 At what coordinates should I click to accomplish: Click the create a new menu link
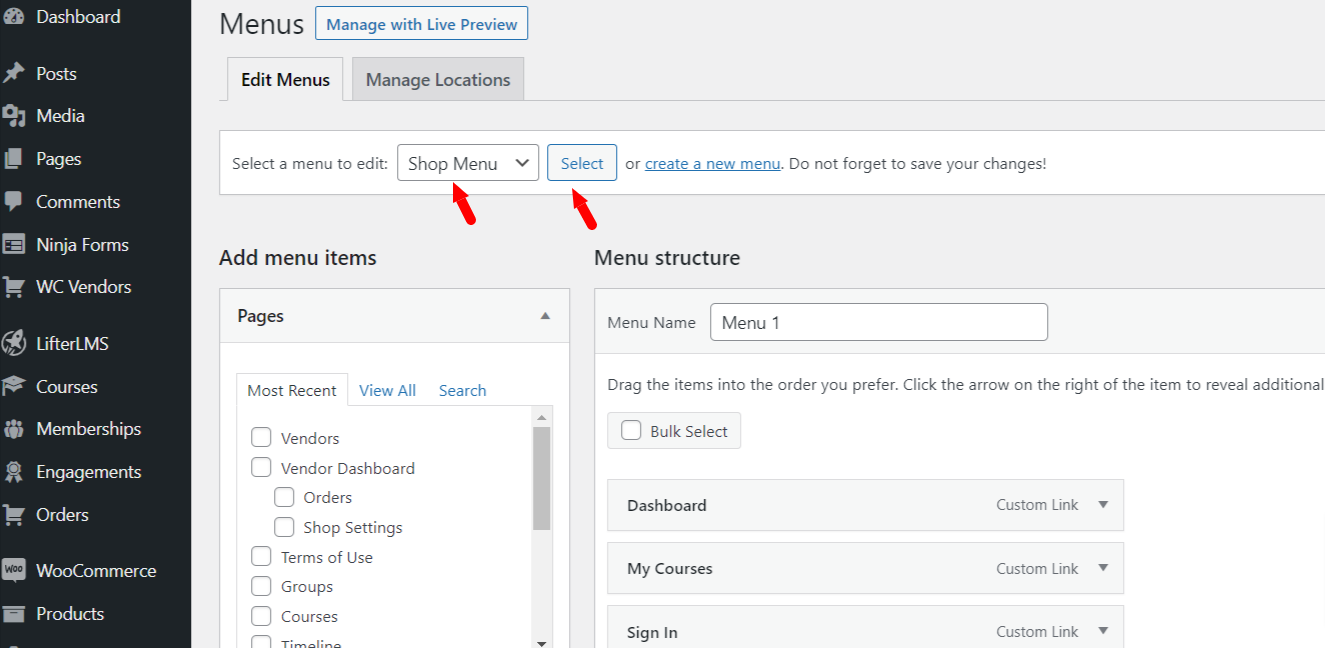coord(712,164)
